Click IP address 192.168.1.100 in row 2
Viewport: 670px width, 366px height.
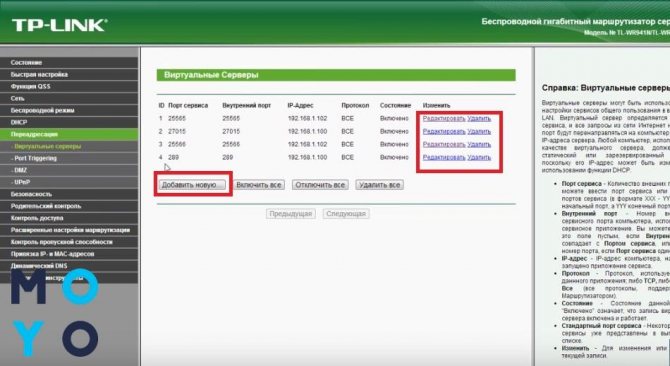pyautogui.click(x=307, y=132)
